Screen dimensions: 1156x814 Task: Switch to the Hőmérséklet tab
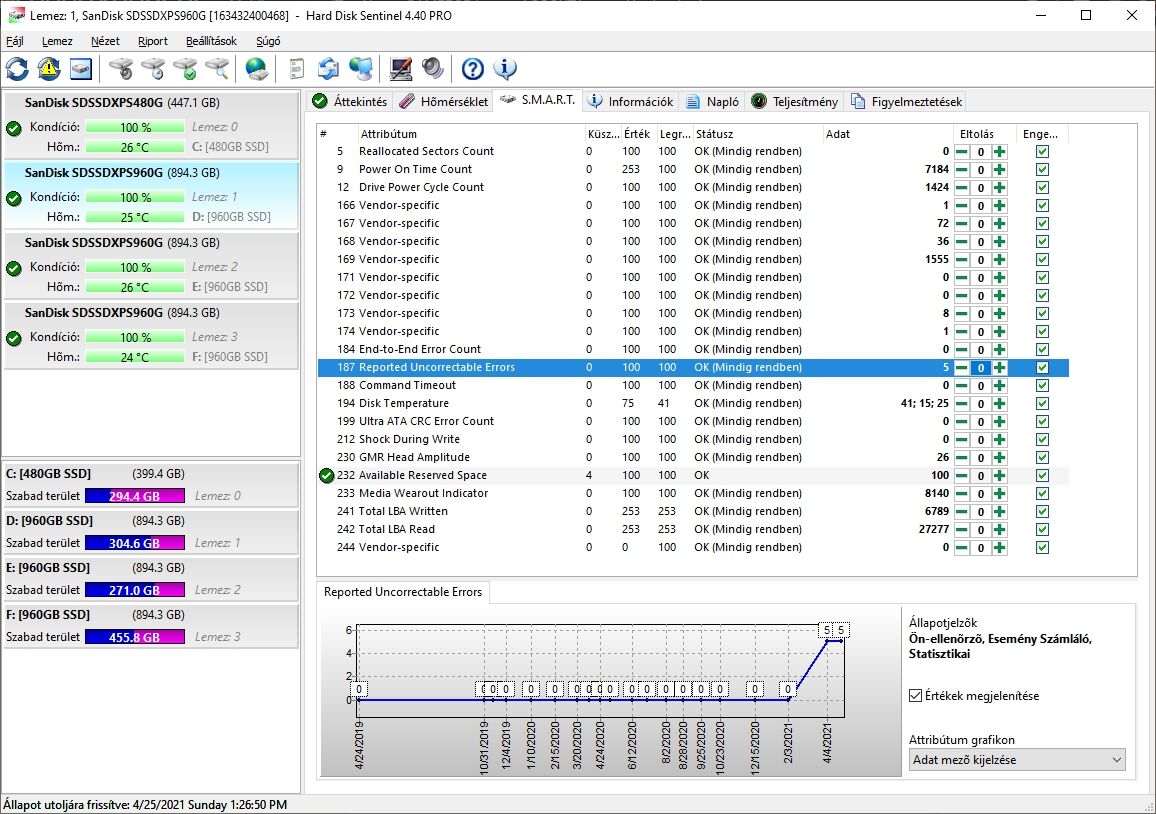coord(444,102)
